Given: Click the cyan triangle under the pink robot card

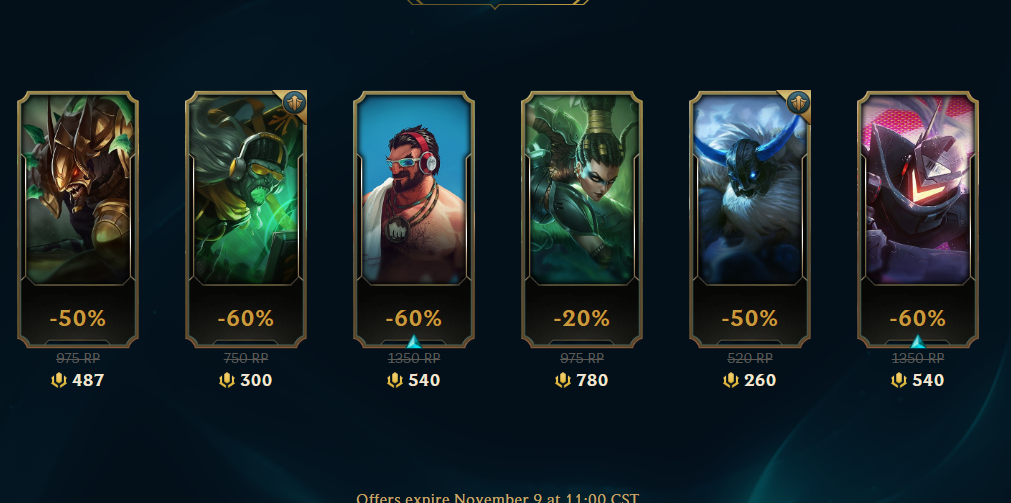Looking at the screenshot, I should coord(918,342).
